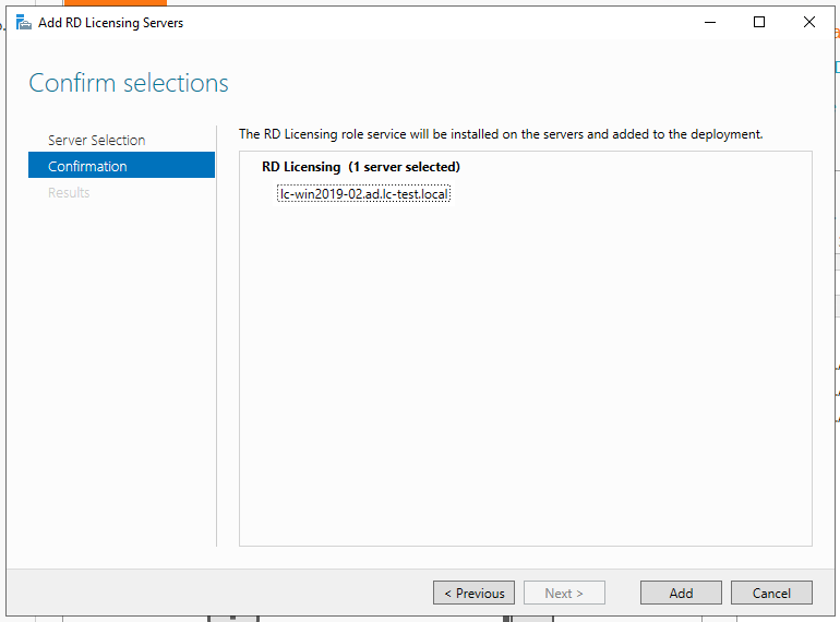
Task: Close the Add RD Licensing Servers wizard
Action: (809, 22)
